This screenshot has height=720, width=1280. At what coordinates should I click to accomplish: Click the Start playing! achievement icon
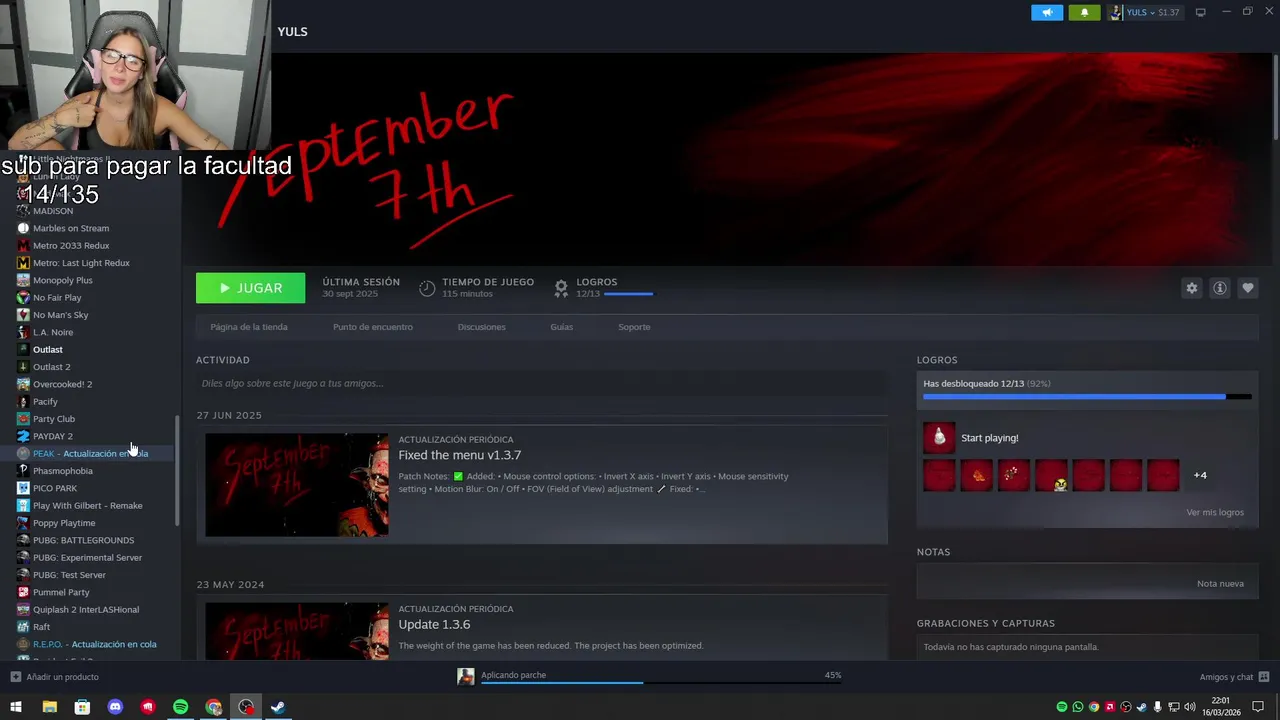[938, 437]
